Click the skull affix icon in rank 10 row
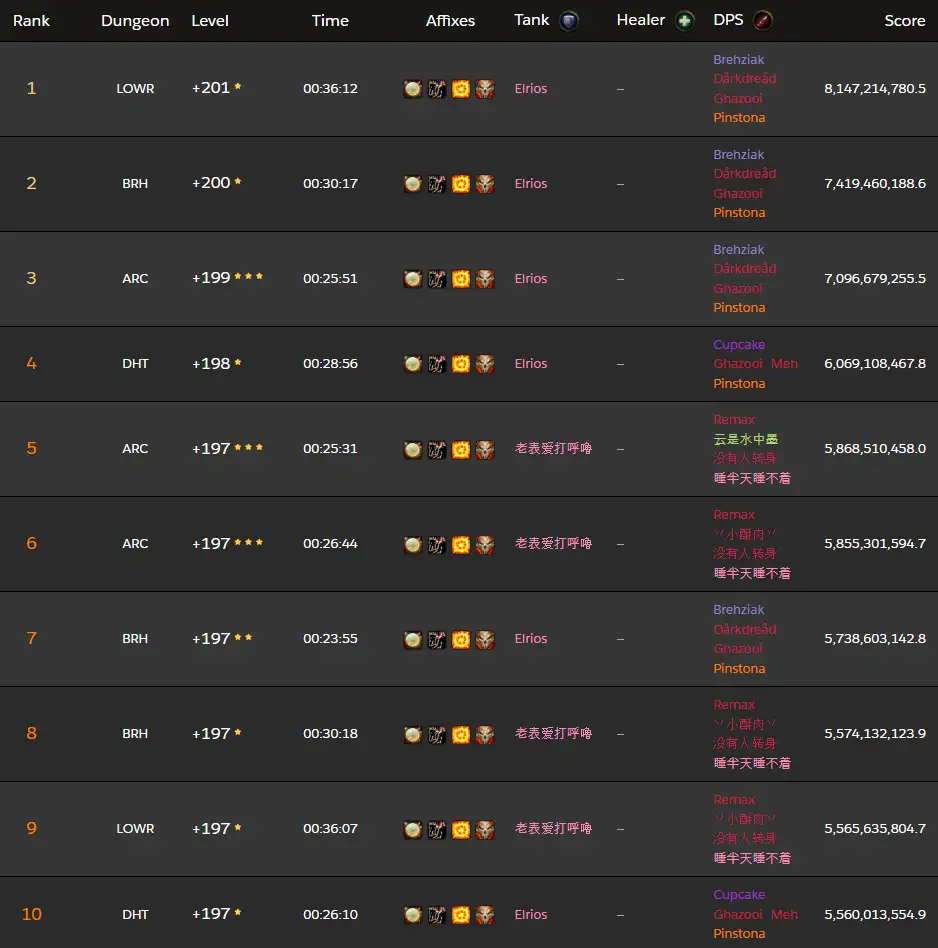 click(x=485, y=915)
